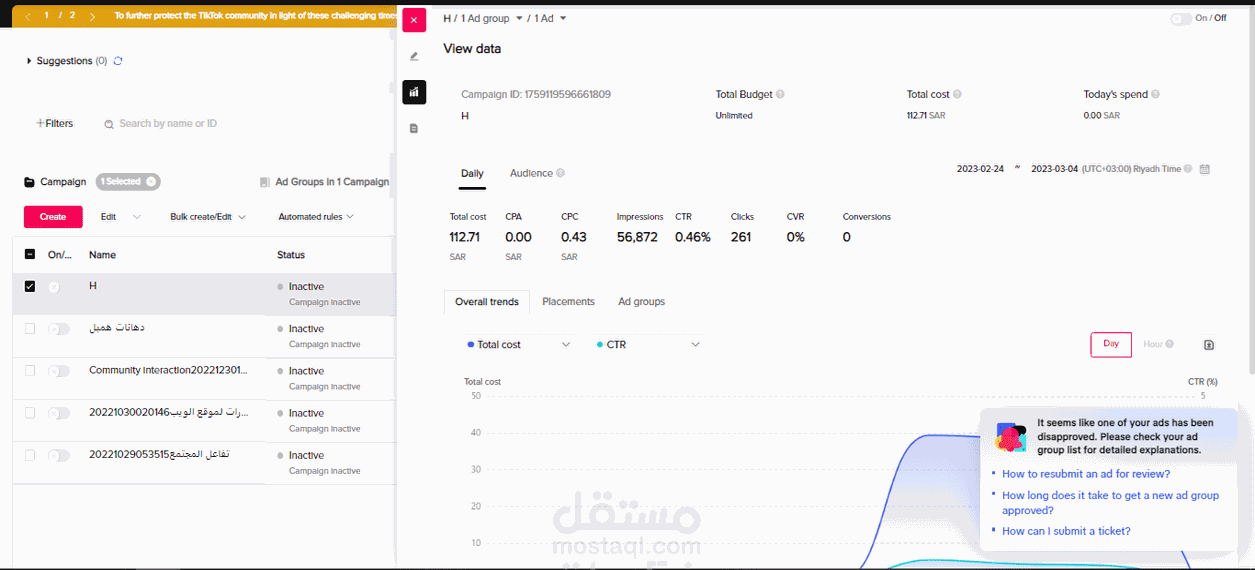Open the Total cost metric dropdown
This screenshot has width=1255, height=570.
518,344
